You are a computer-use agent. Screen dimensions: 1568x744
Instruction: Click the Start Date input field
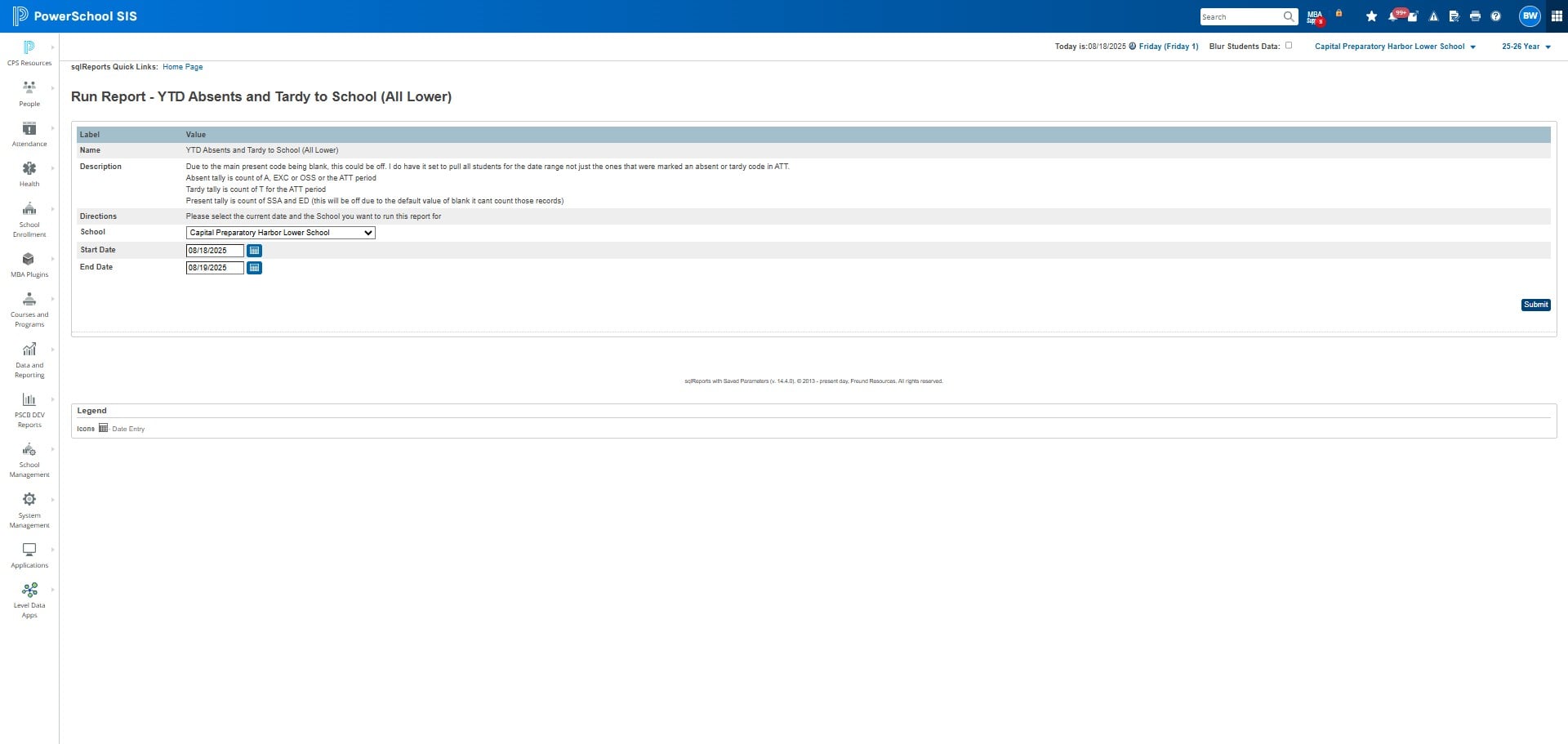pyautogui.click(x=215, y=251)
